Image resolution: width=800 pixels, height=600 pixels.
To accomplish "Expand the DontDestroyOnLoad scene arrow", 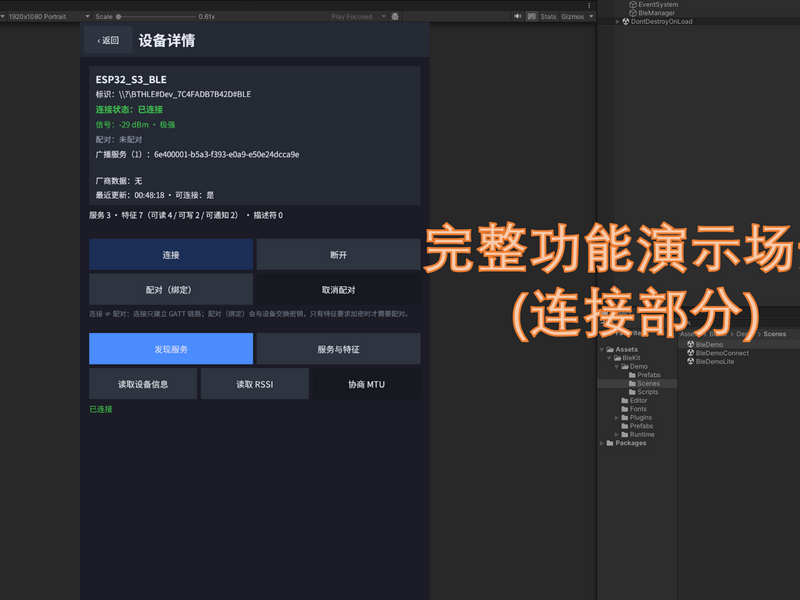I will click(x=617, y=21).
